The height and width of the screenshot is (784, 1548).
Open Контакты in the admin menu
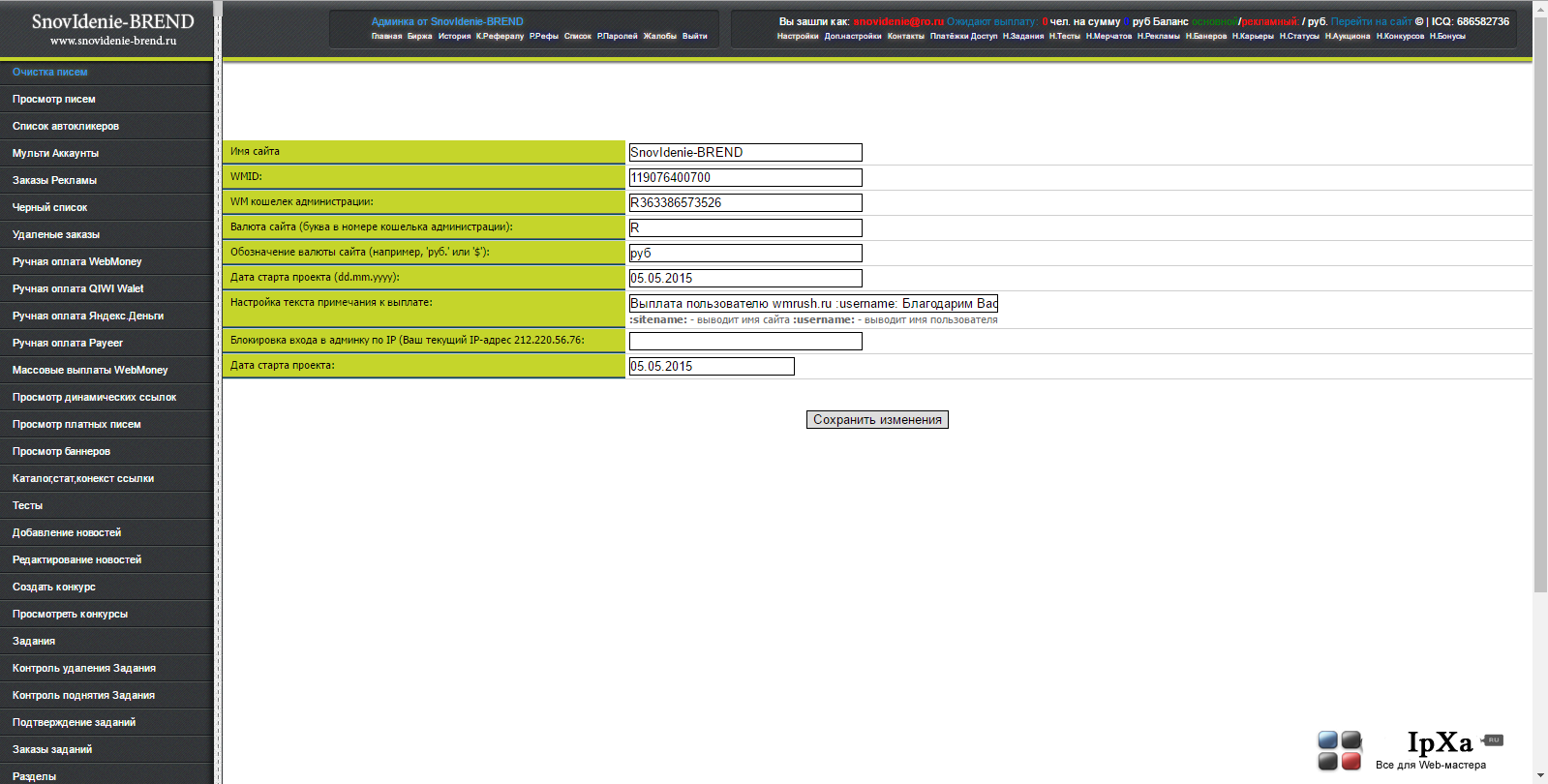pyautogui.click(x=906, y=36)
